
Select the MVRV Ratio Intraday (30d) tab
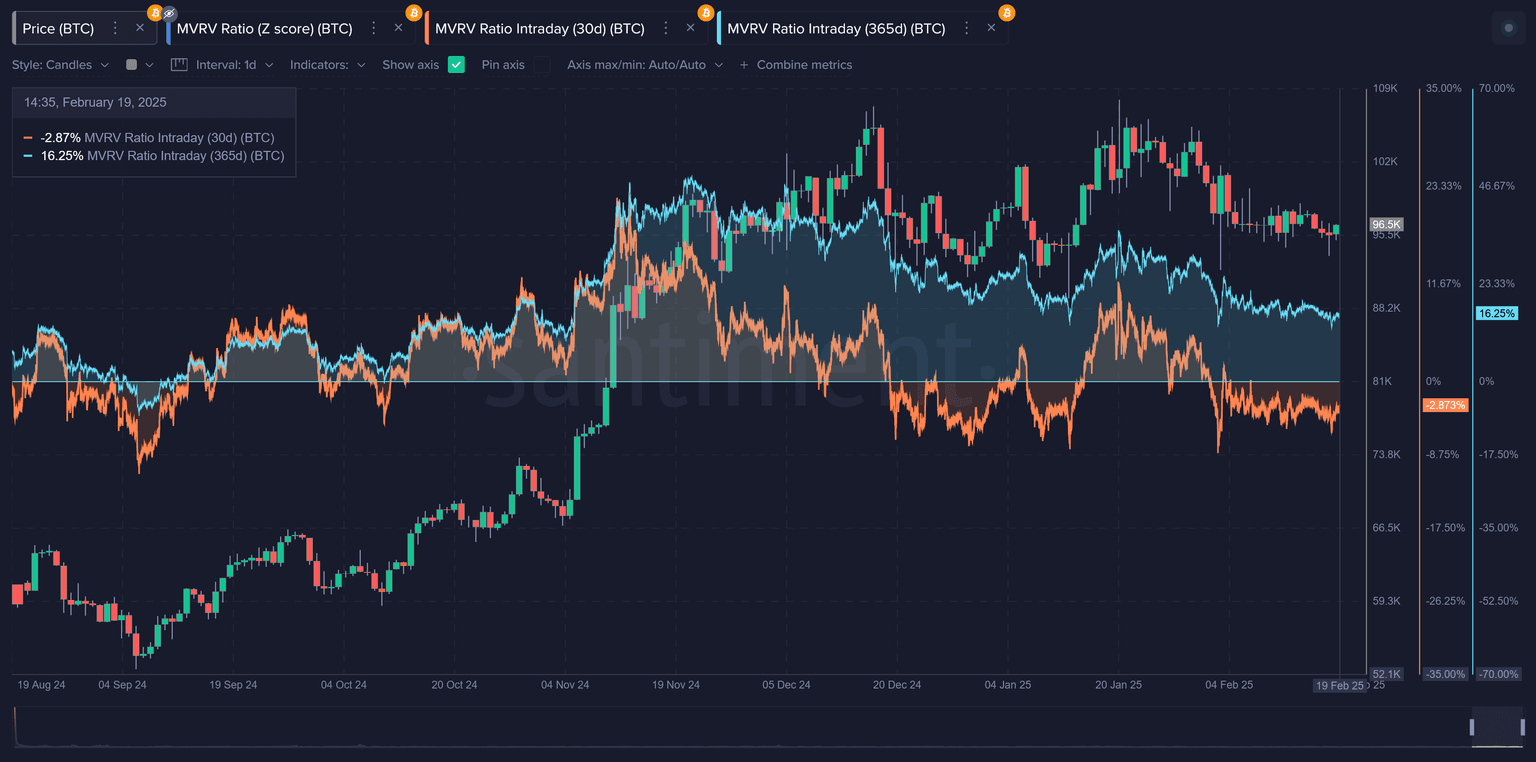tap(540, 28)
